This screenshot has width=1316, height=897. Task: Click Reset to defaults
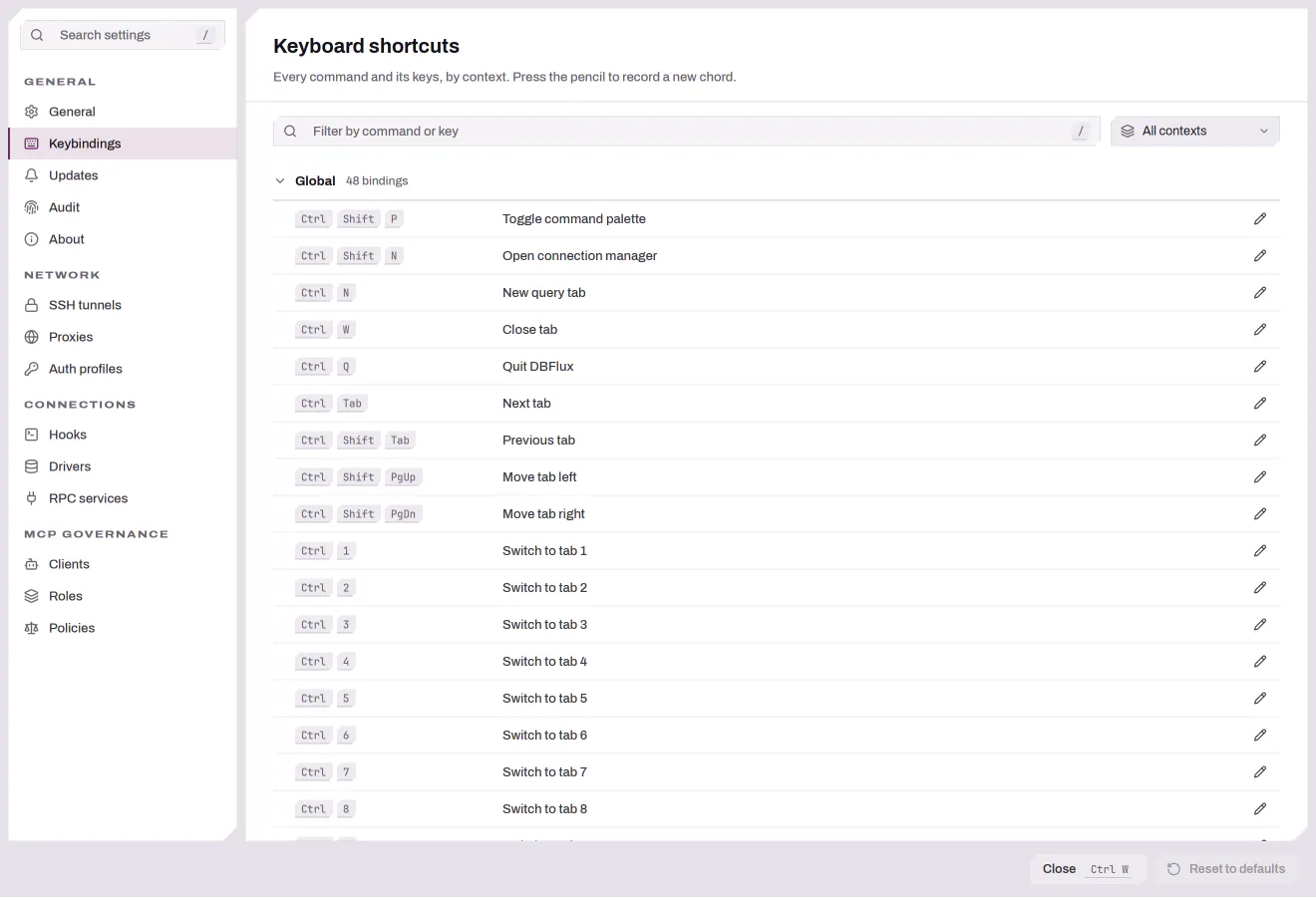pyautogui.click(x=1226, y=869)
